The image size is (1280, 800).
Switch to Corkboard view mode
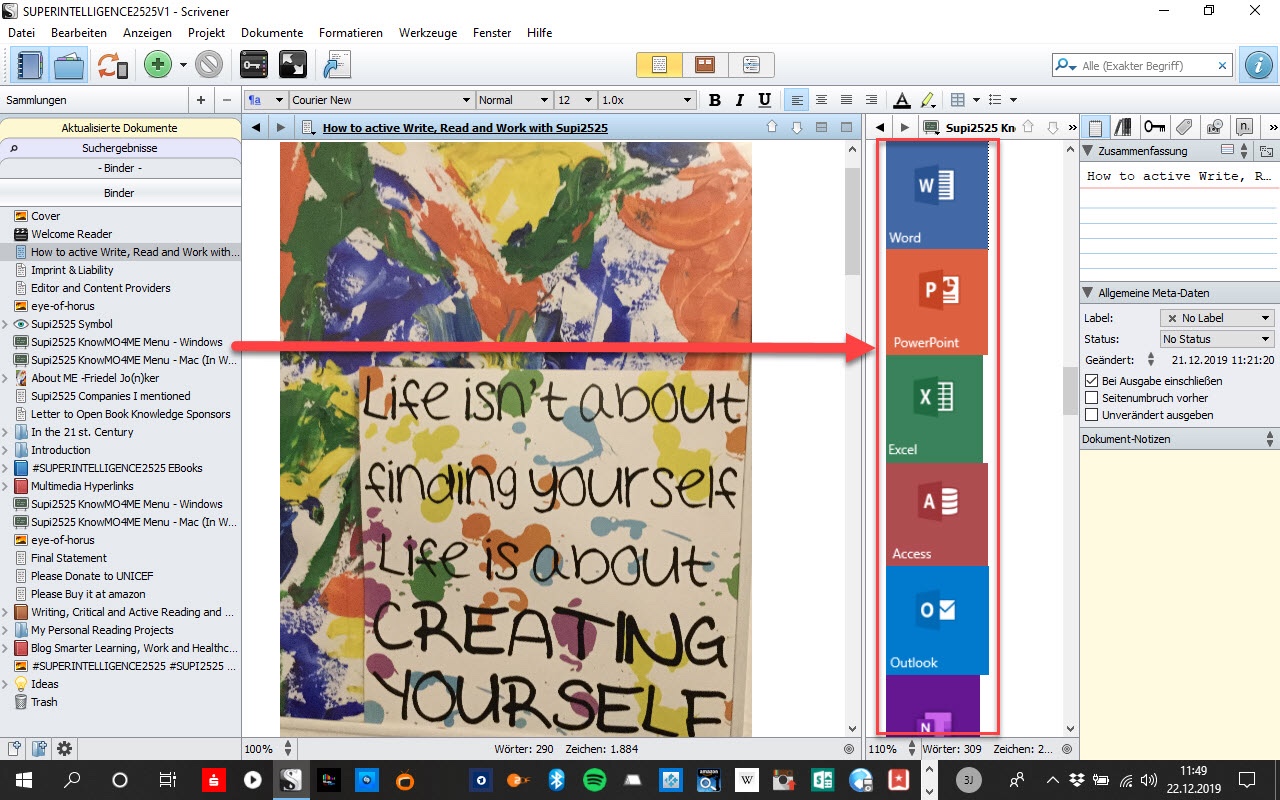705,65
